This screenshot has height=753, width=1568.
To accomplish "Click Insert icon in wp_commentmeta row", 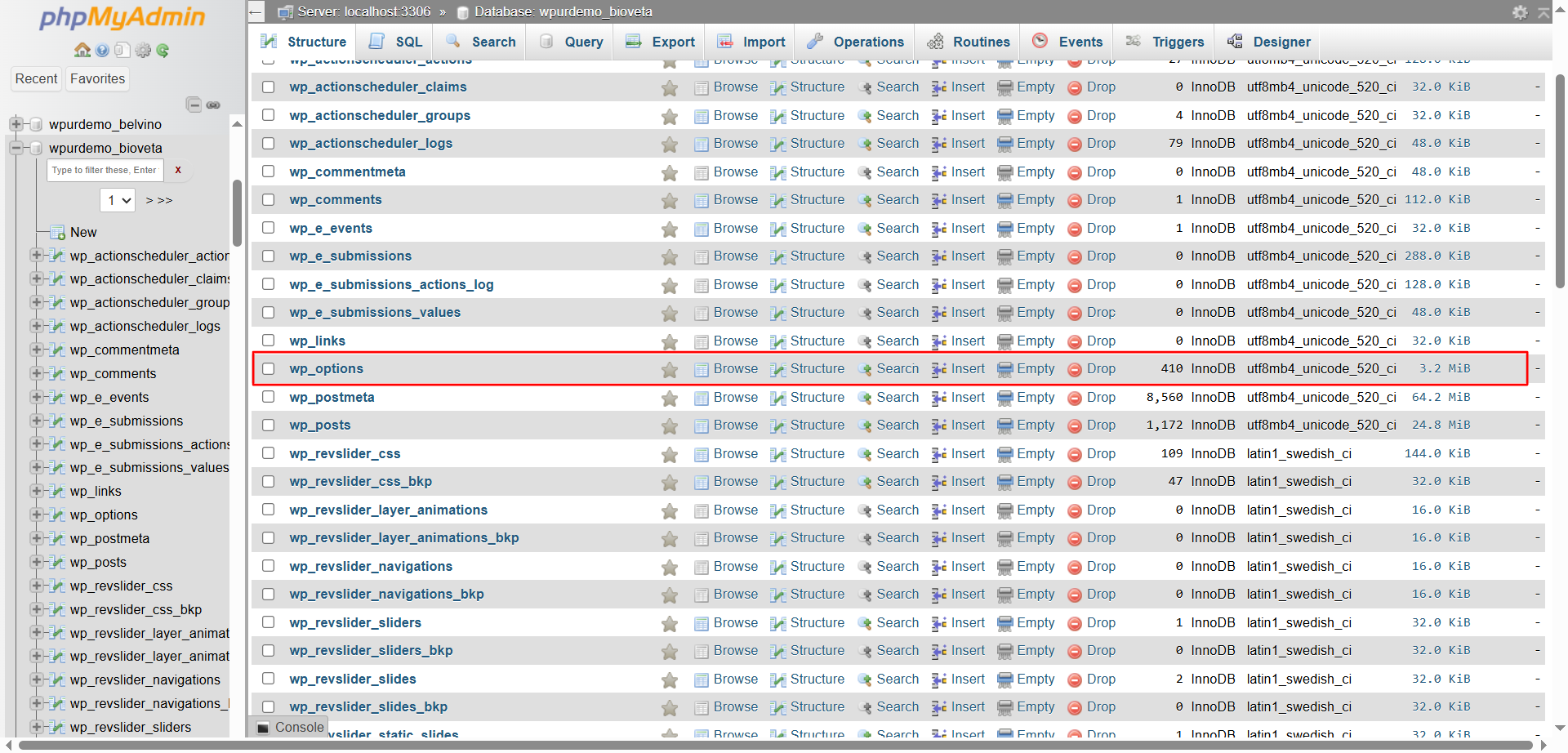I will (939, 173).
